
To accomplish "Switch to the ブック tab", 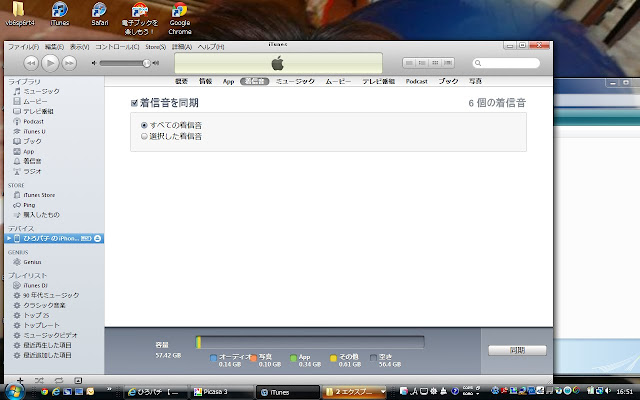I will coord(448,81).
